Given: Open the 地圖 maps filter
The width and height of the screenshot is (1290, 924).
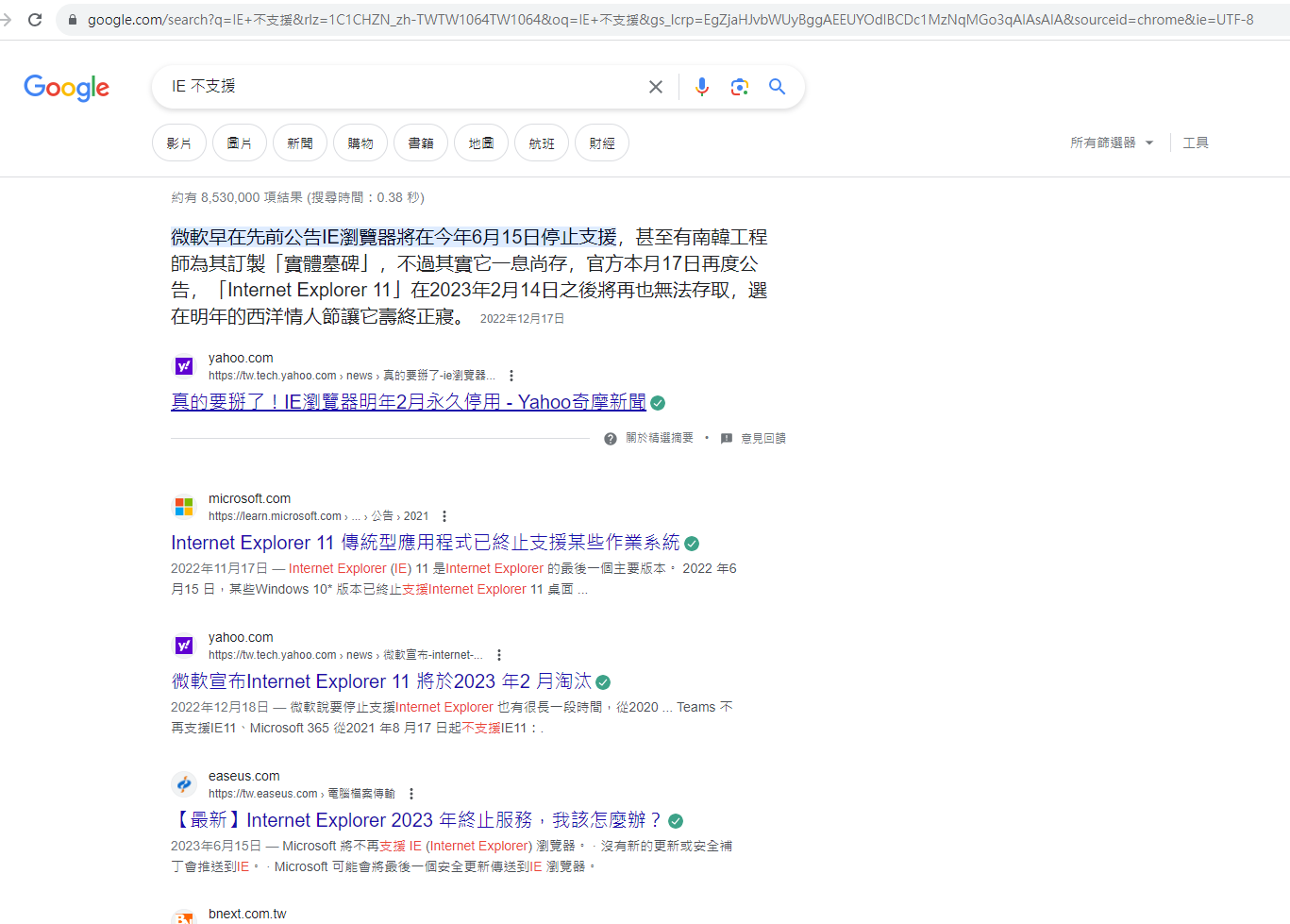Looking at the screenshot, I should [x=481, y=143].
